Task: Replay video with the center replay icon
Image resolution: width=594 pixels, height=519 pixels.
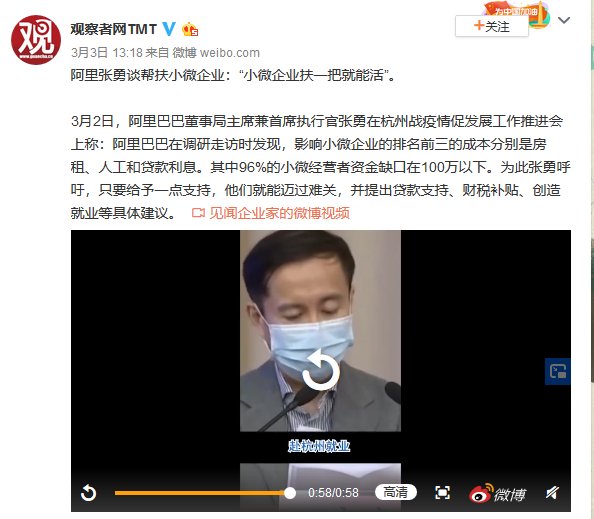Action: [x=320, y=370]
